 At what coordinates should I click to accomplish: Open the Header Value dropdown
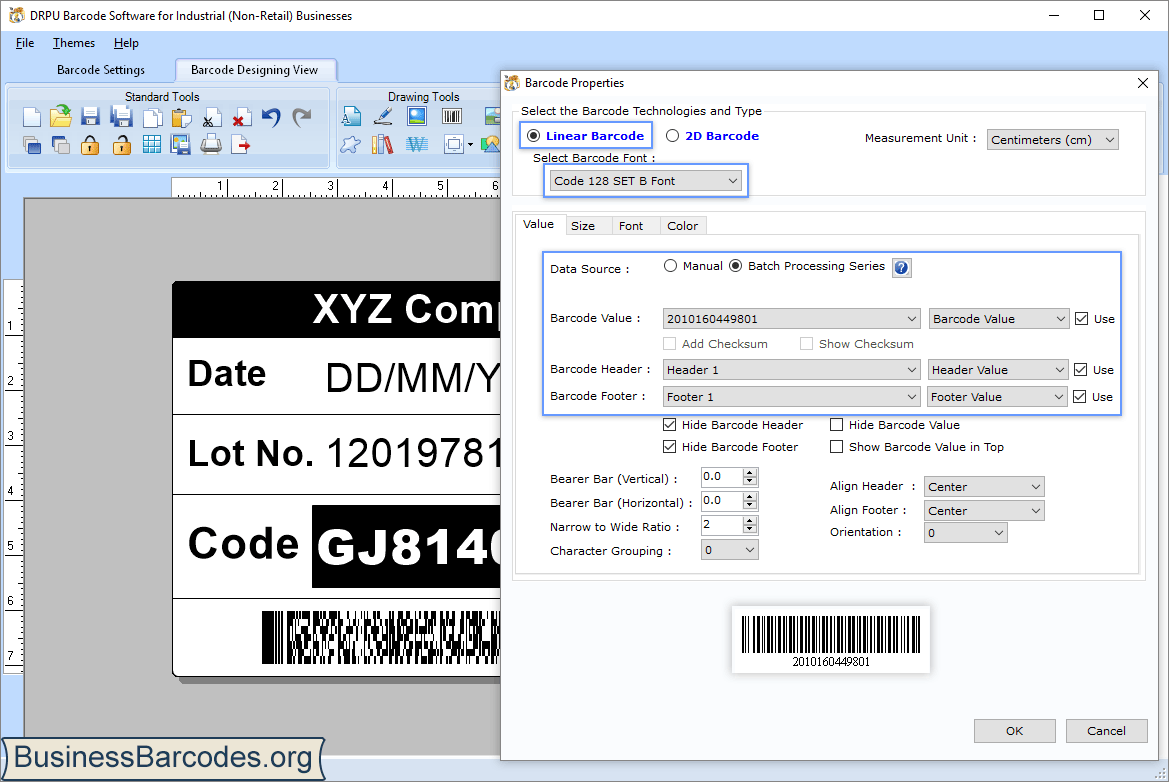998,370
